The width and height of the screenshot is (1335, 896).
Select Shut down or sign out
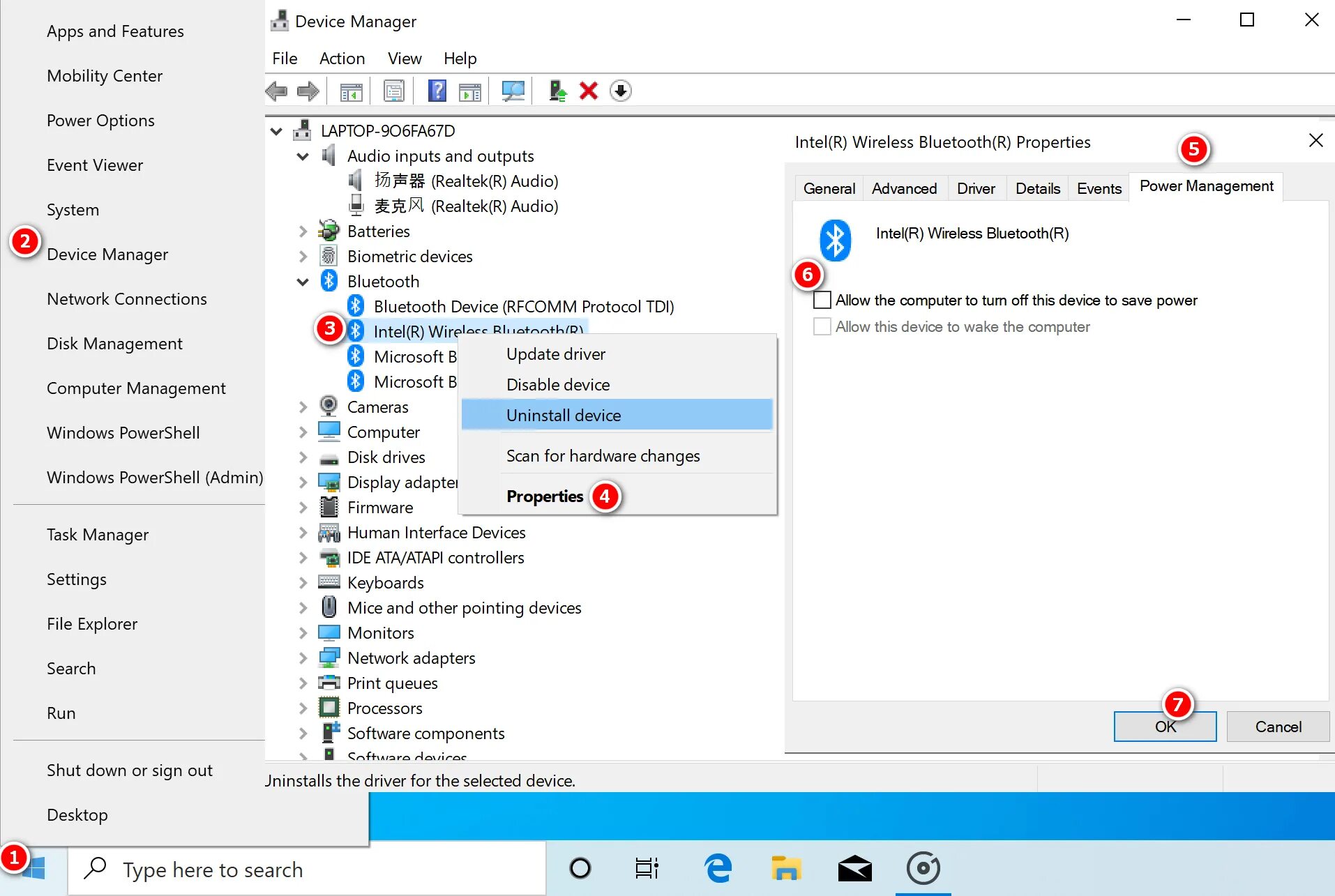[x=130, y=770]
